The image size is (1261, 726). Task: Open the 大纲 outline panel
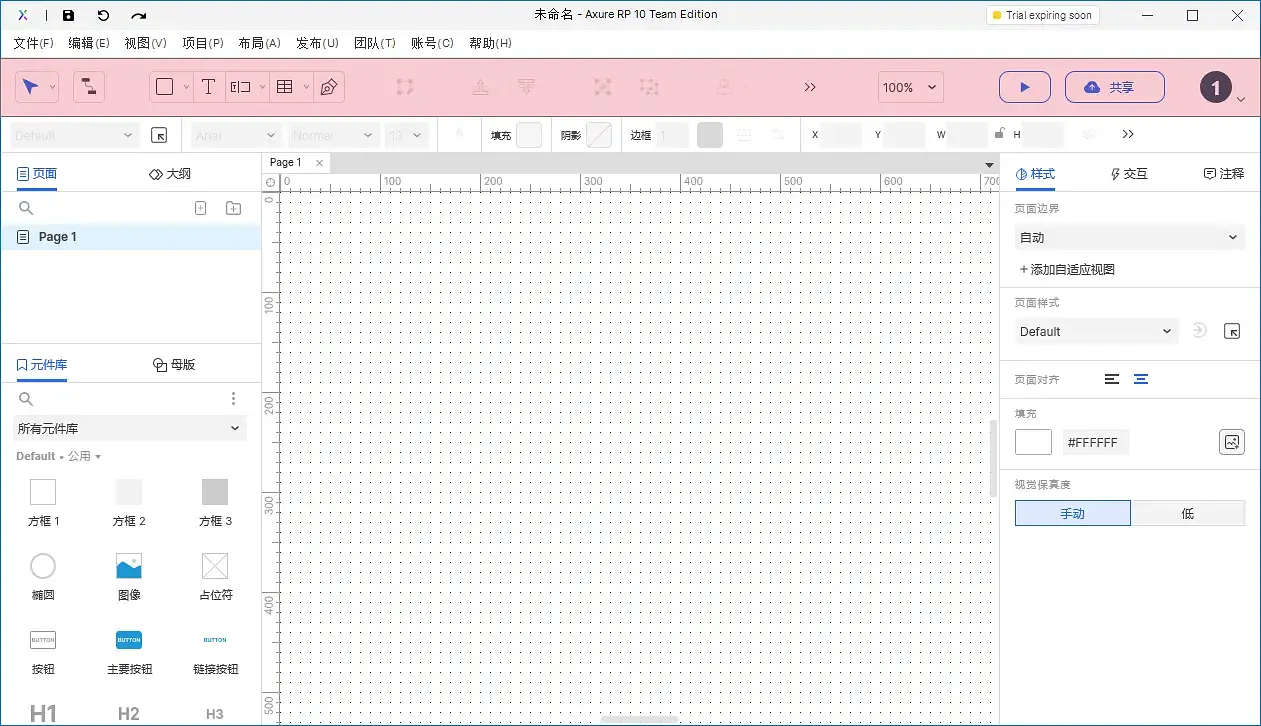168,172
